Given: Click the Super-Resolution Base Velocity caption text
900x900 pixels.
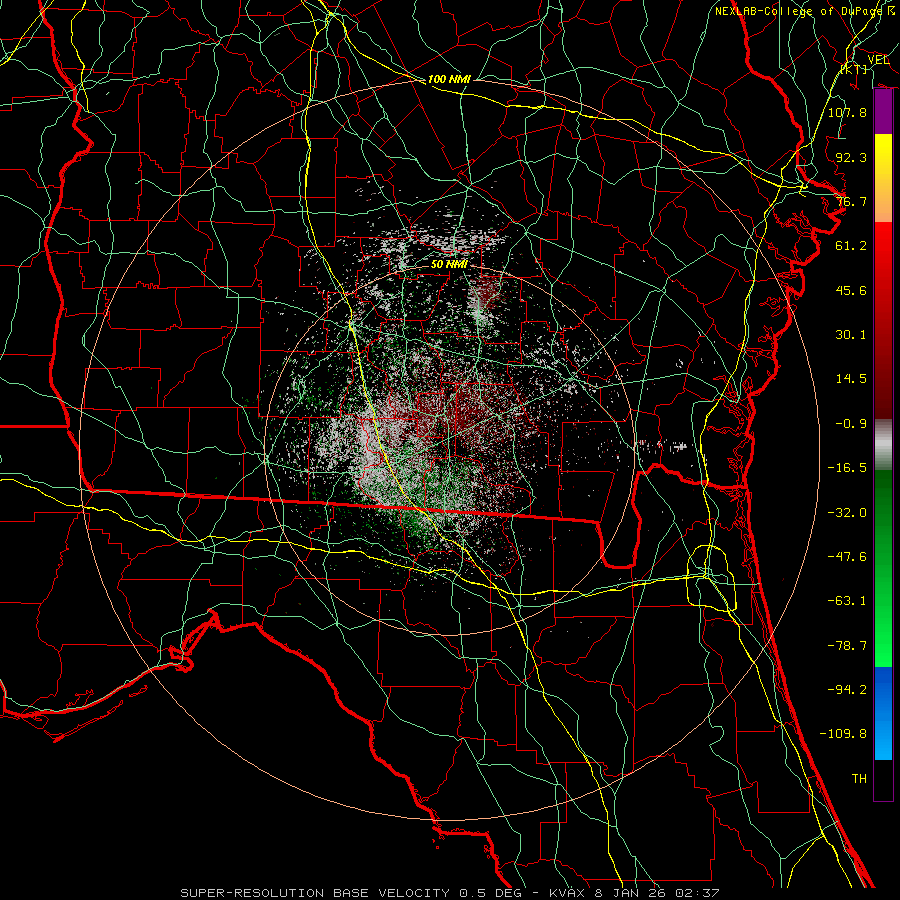Looking at the screenshot, I should (x=449, y=893).
